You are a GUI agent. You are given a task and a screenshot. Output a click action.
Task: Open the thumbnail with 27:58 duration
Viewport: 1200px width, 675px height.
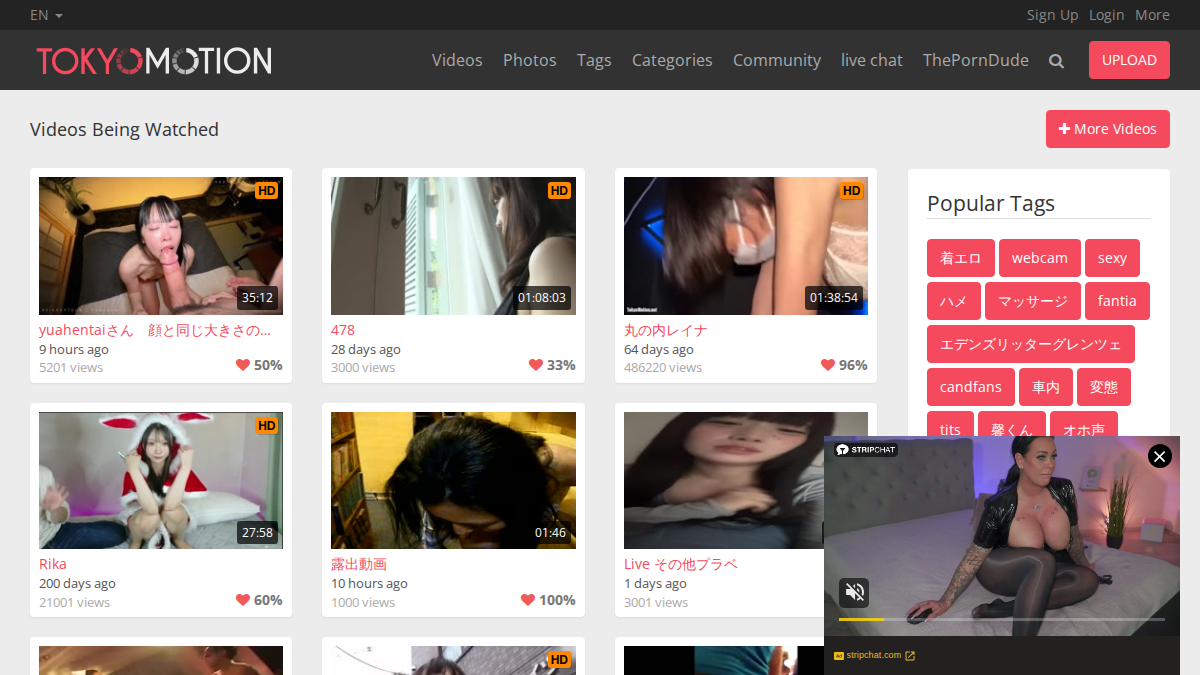click(161, 480)
